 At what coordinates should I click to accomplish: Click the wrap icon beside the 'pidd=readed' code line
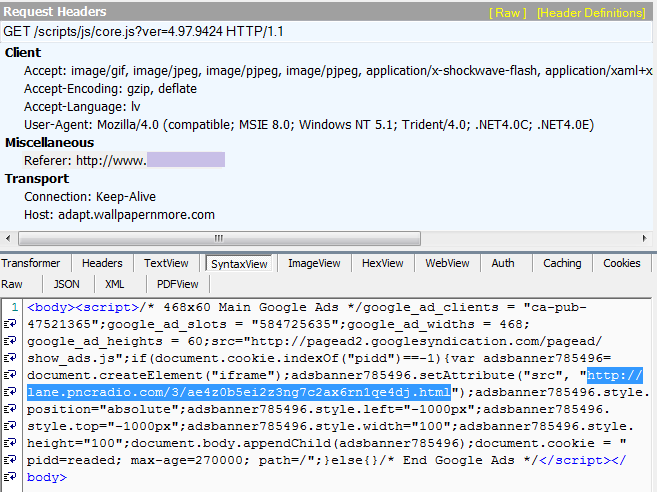click(10, 460)
